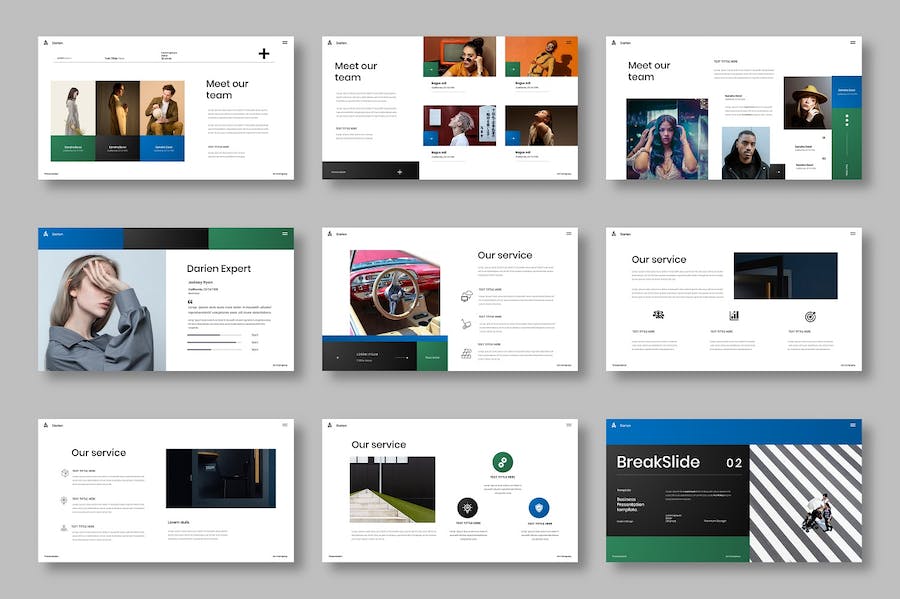
Task: Click the Darien logo on the BreakSlide slide
Action: (613, 425)
